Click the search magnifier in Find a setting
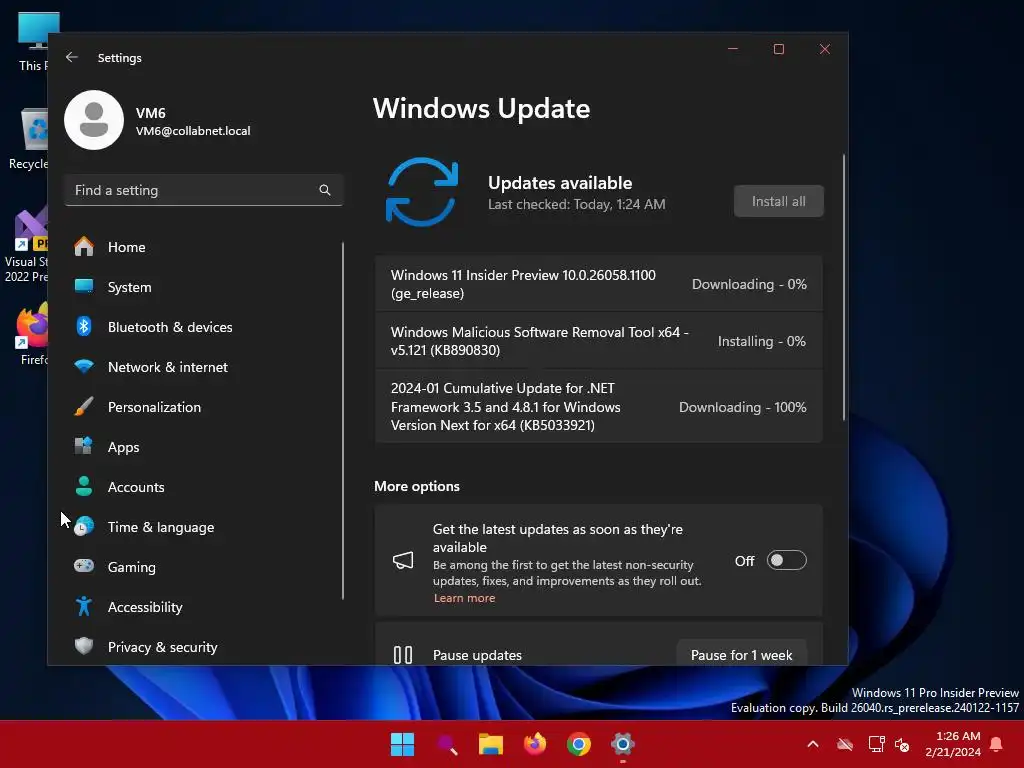Viewport: 1024px width, 768px height. coord(325,190)
